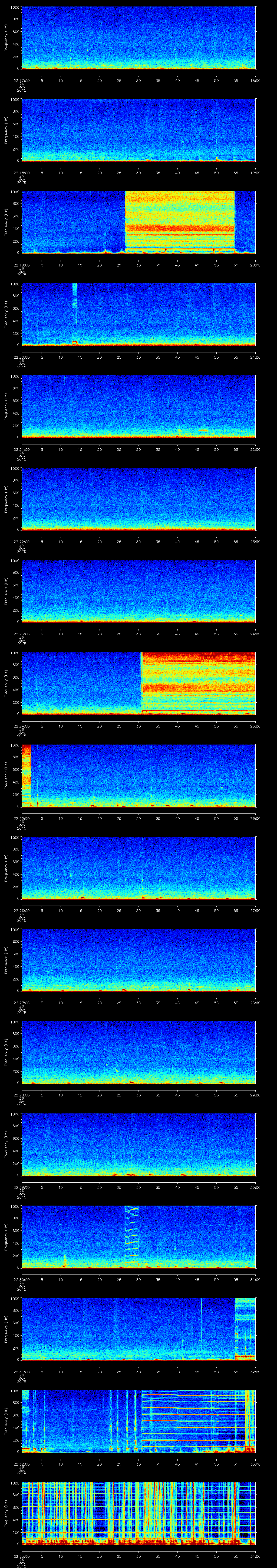Viewport: 277px width, 1568px height.
Task: Click the 22:28:00 start time label
Action: tap(21, 1095)
